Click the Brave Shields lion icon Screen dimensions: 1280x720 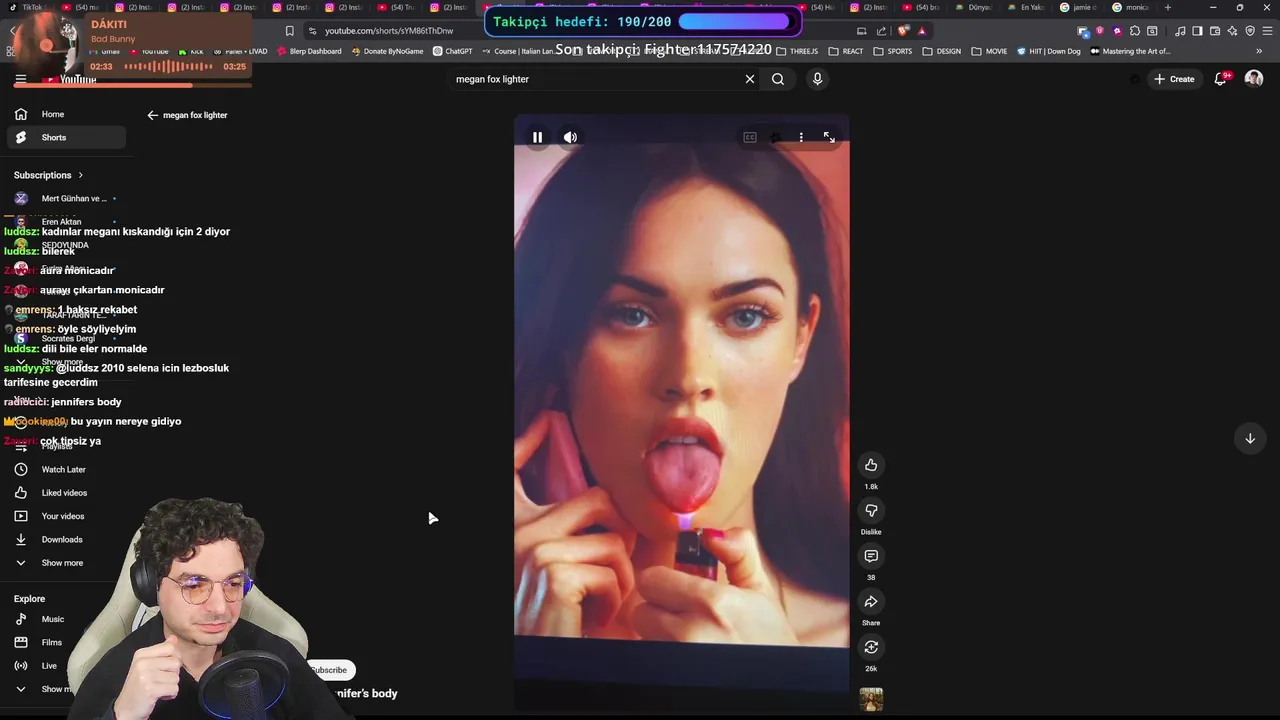click(904, 31)
